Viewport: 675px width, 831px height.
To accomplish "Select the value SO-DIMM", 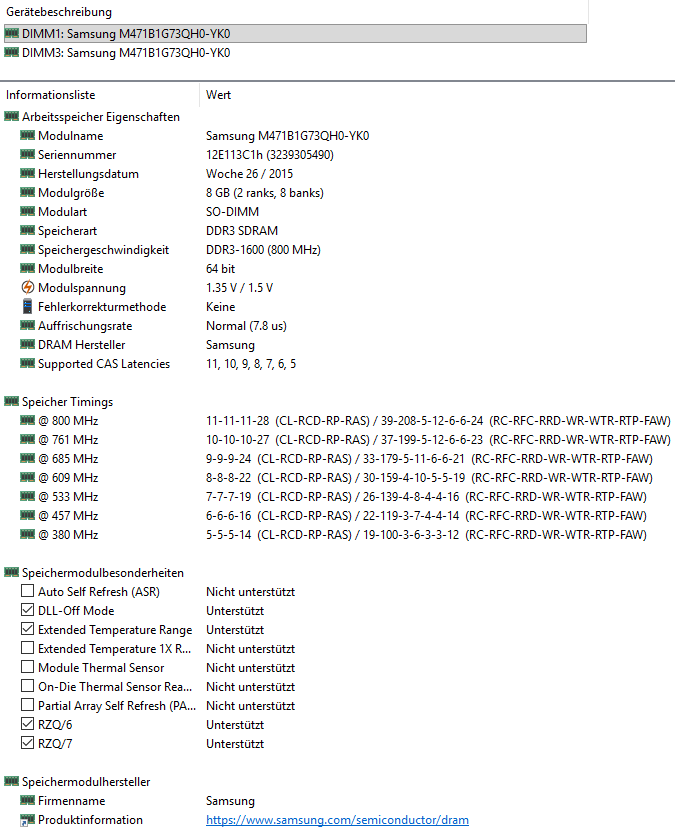I will click(x=232, y=211).
